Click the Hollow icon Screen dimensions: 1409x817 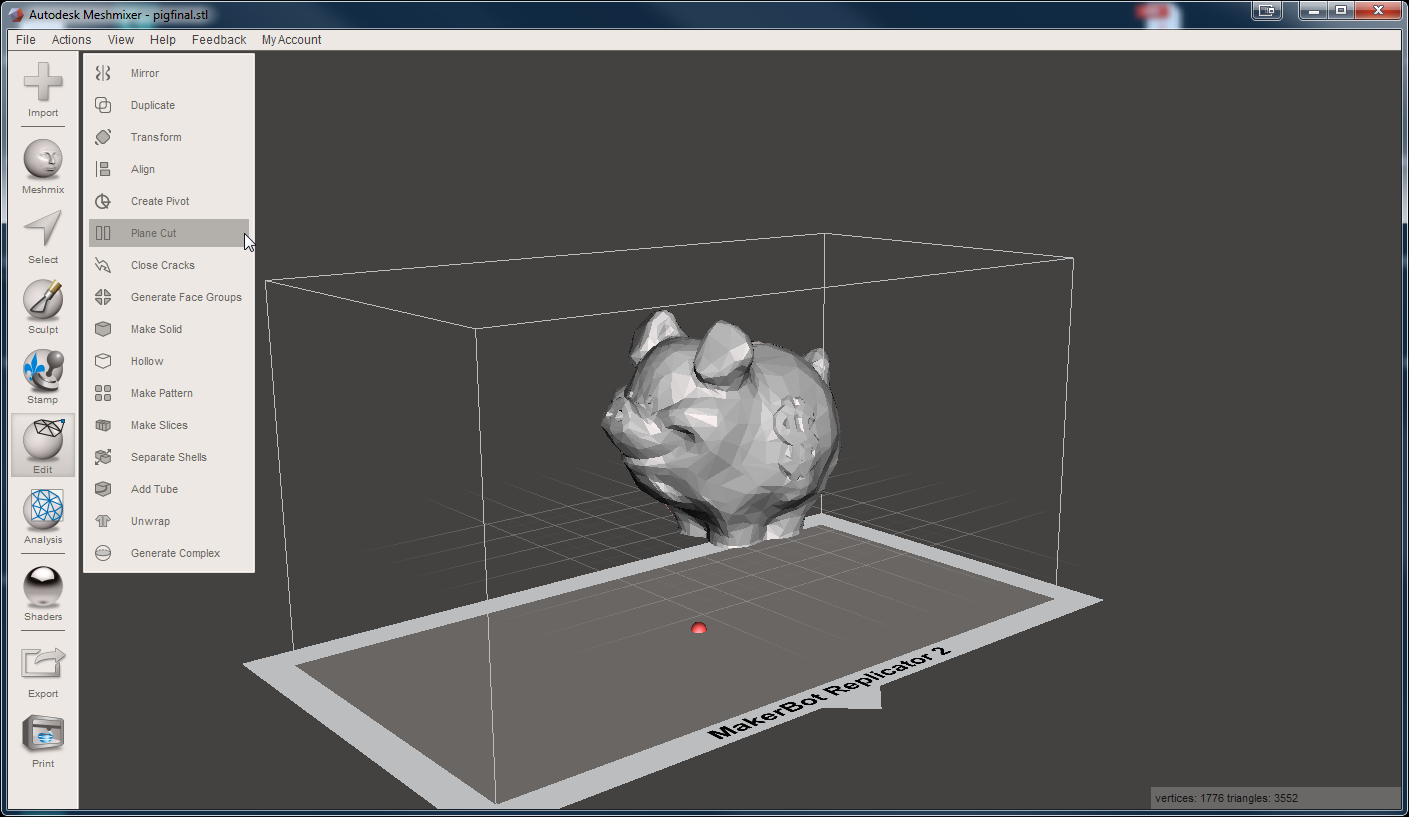[x=103, y=361]
